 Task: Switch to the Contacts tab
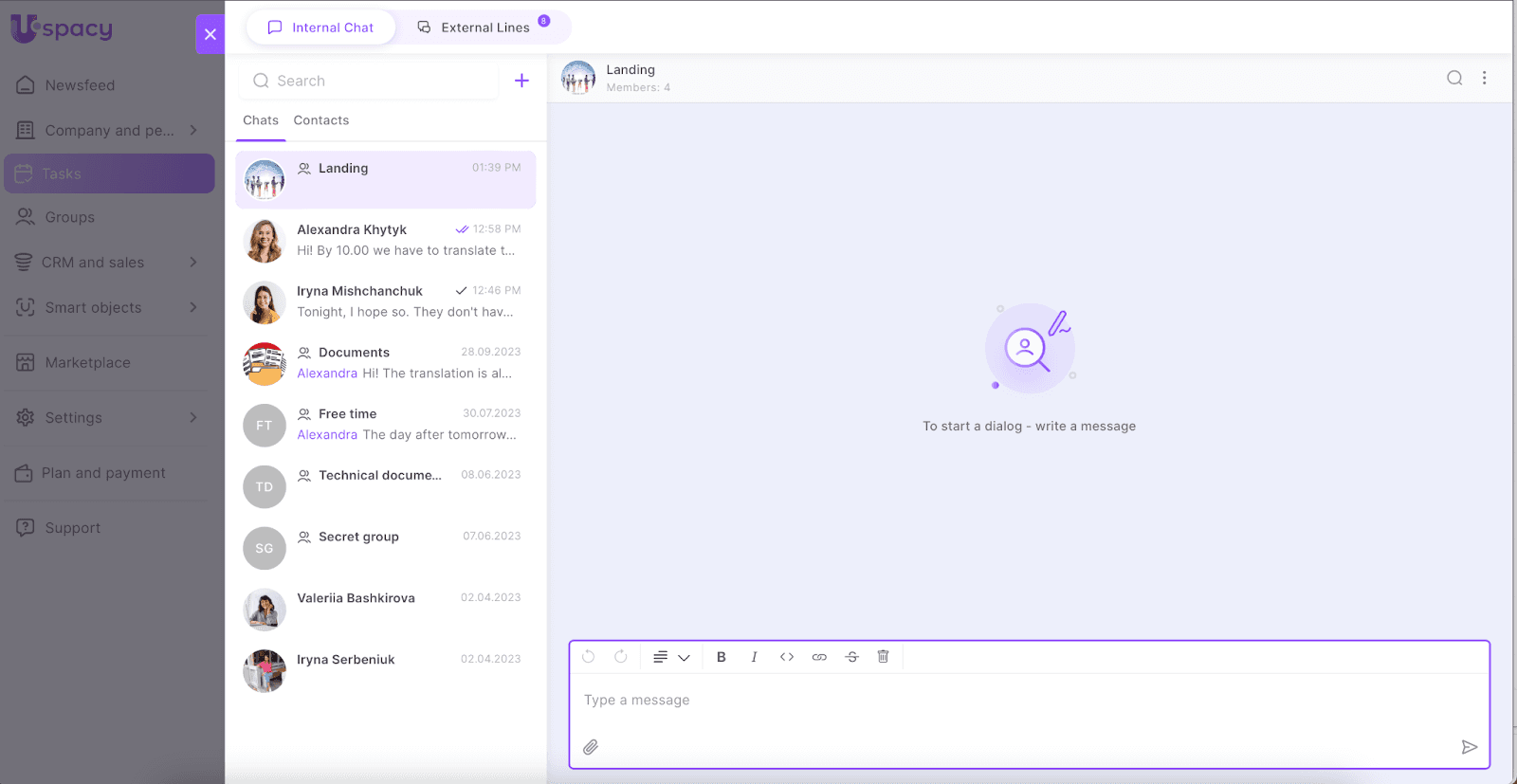pyautogui.click(x=321, y=120)
